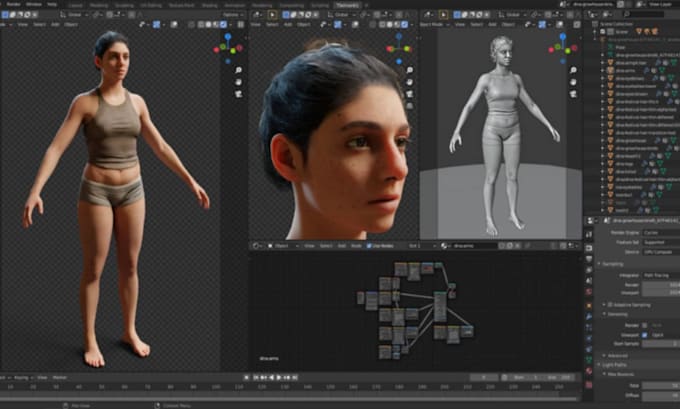This screenshot has height=409, width=680.
Task: Click Start Sample value field
Action: pos(661,344)
